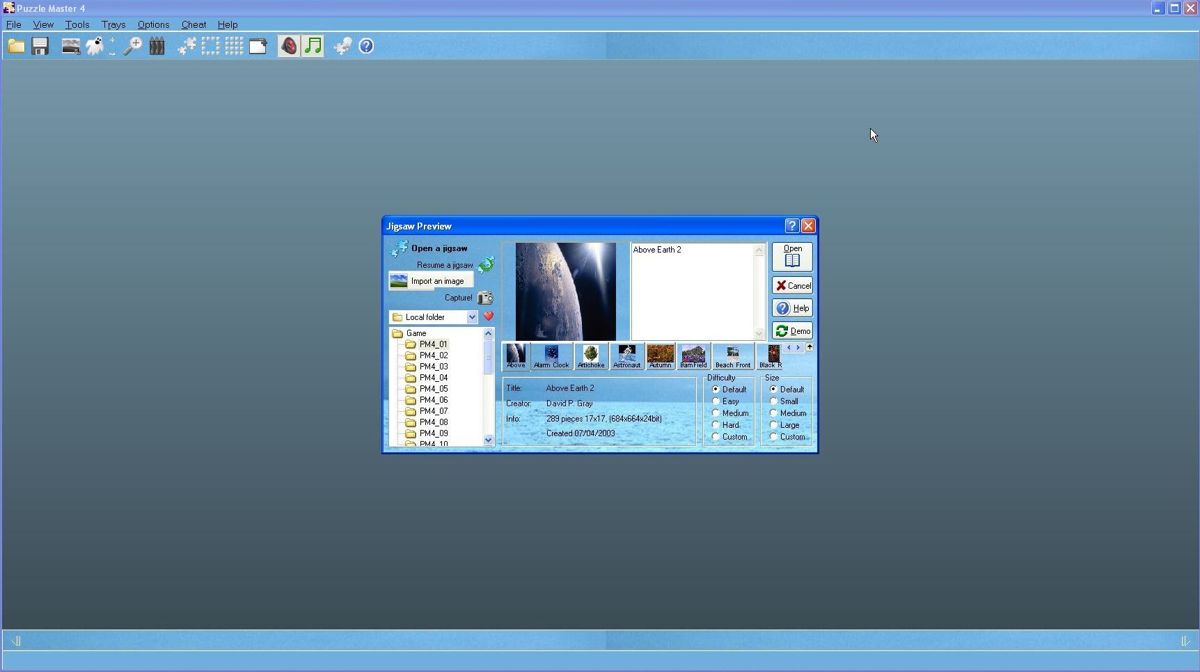Click the open folder toolbar icon

coord(16,46)
